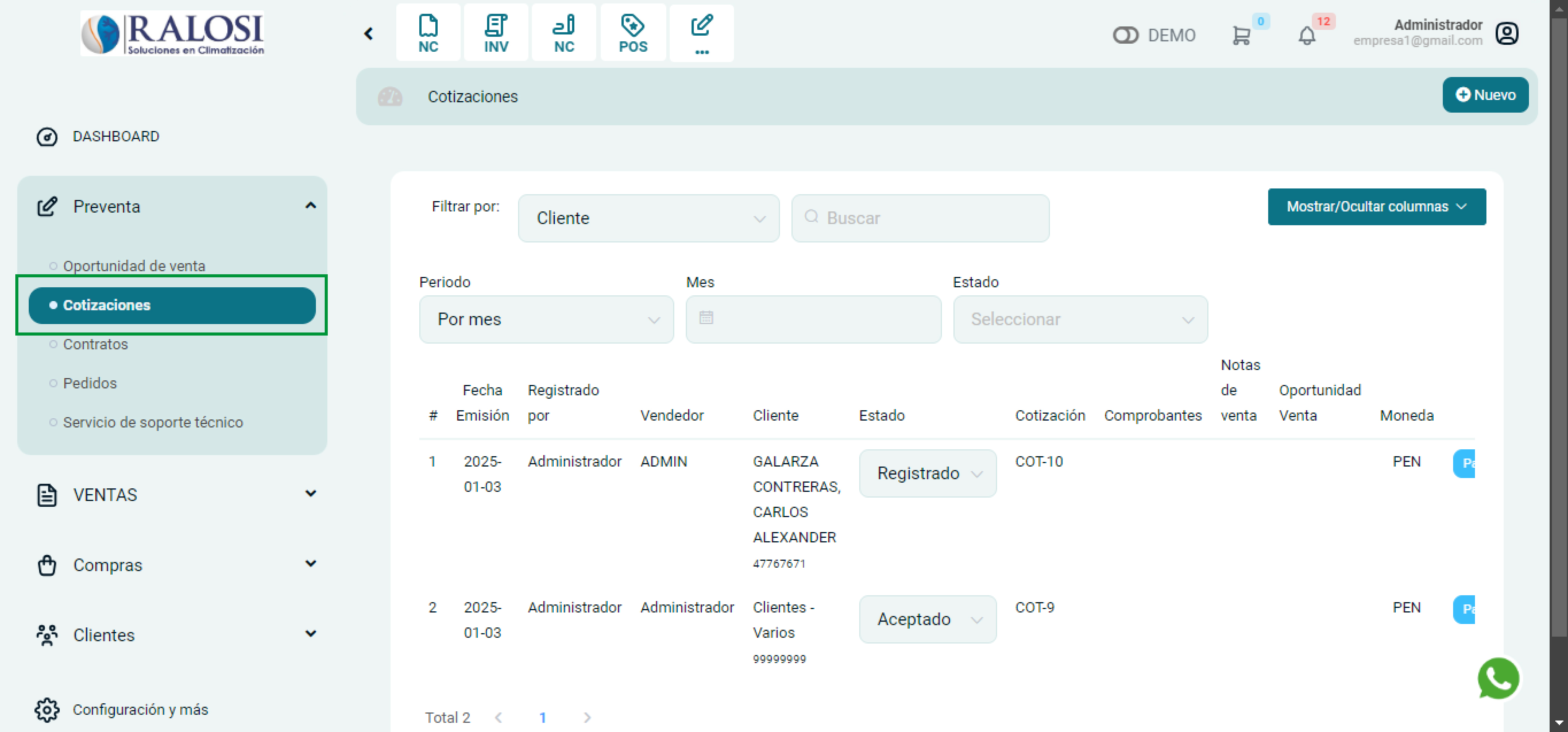
Task: Collapse sidebar with left arrow icon
Action: (x=368, y=33)
